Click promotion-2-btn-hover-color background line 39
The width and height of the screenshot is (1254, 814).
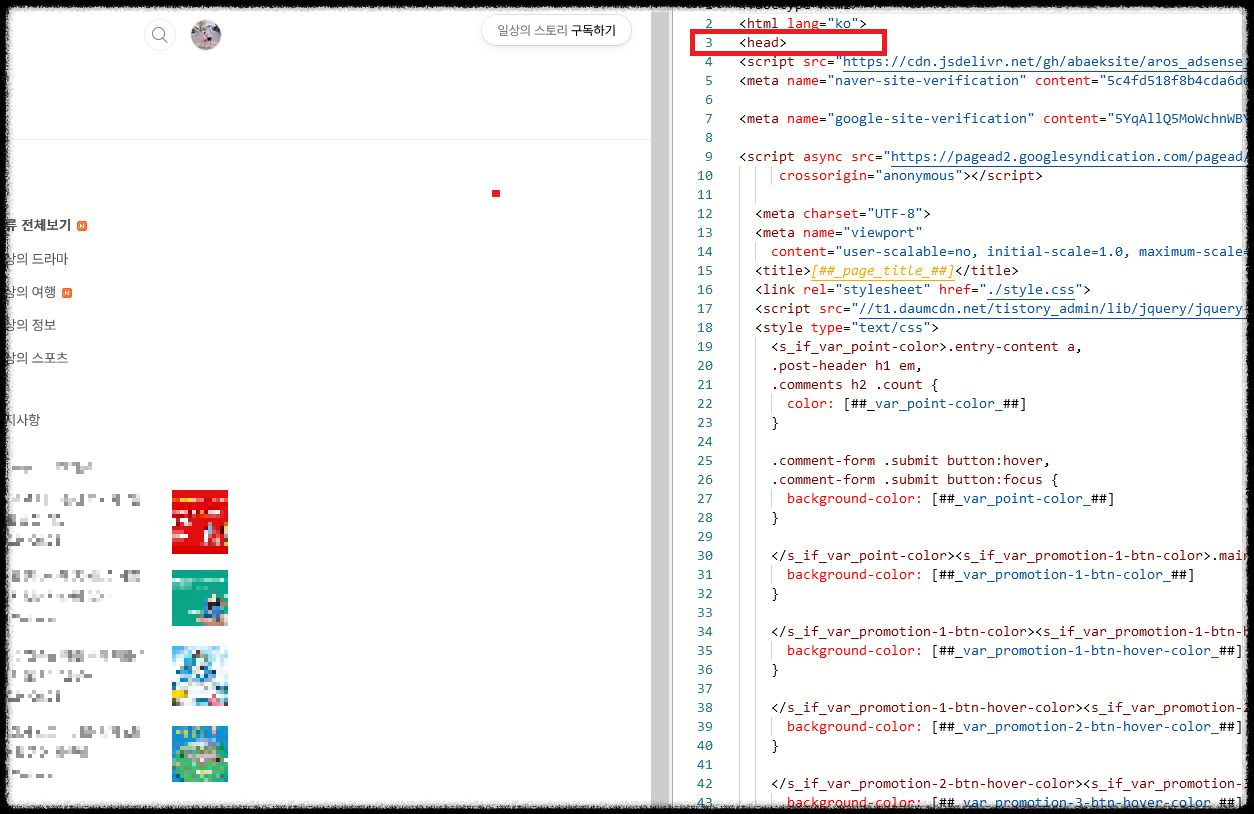pos(1015,727)
